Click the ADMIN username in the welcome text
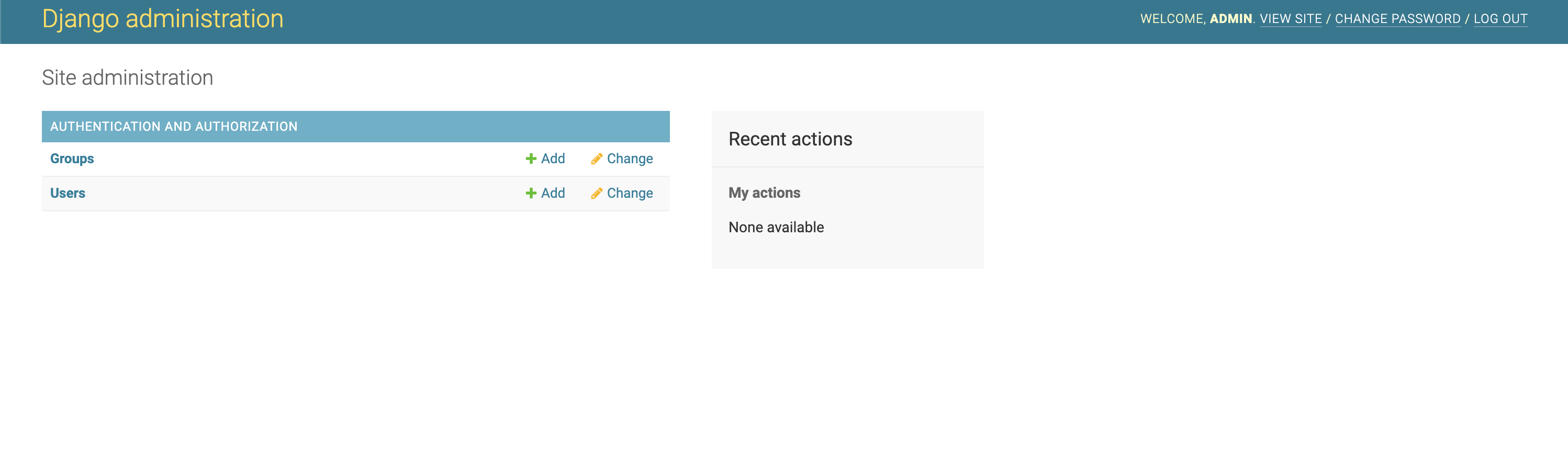Screen dimensions: 1568x452 tap(1230, 19)
